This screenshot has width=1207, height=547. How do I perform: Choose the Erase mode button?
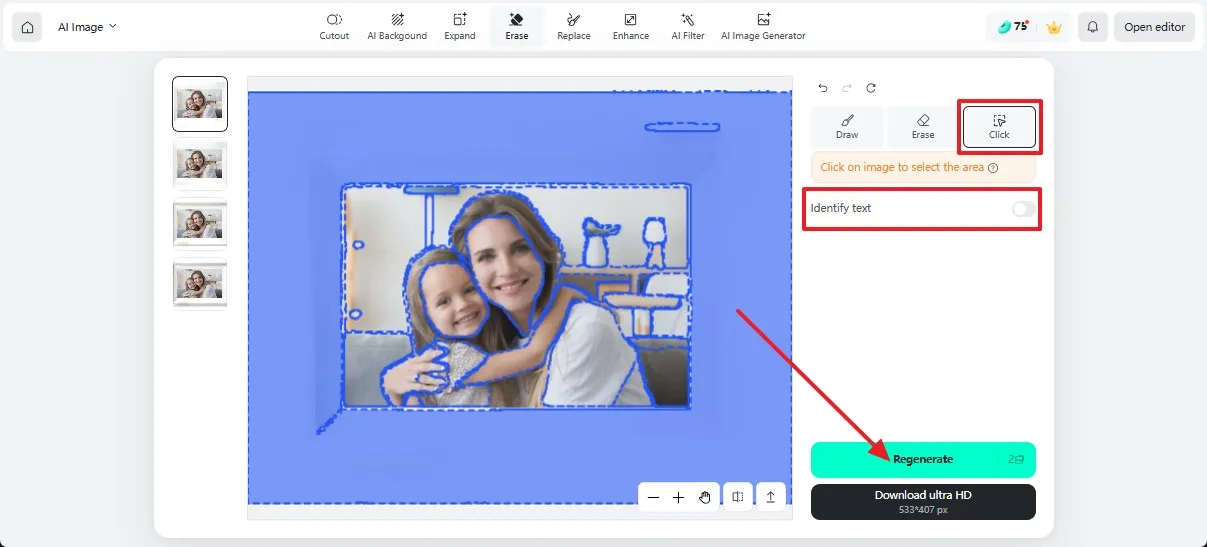point(923,127)
